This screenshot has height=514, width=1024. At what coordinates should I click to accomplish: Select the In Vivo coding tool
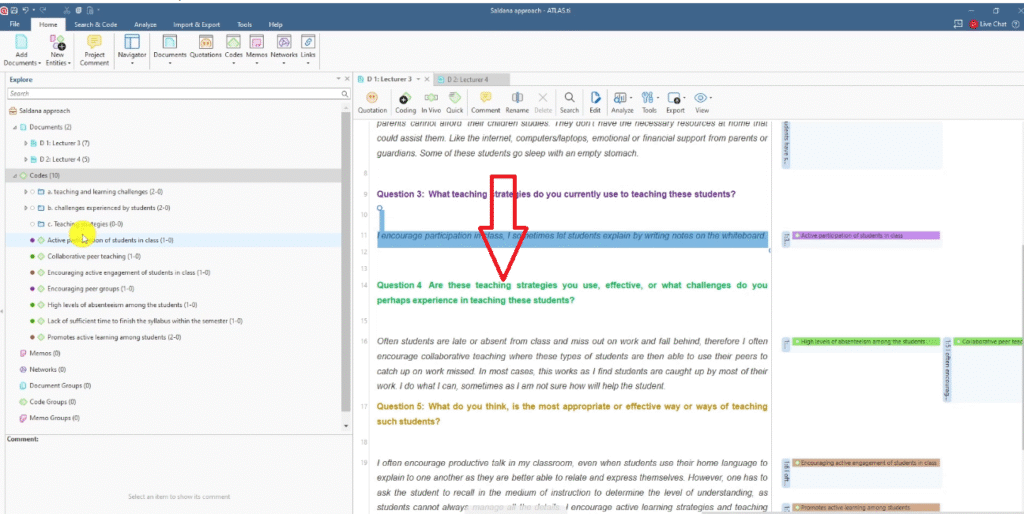coord(431,101)
